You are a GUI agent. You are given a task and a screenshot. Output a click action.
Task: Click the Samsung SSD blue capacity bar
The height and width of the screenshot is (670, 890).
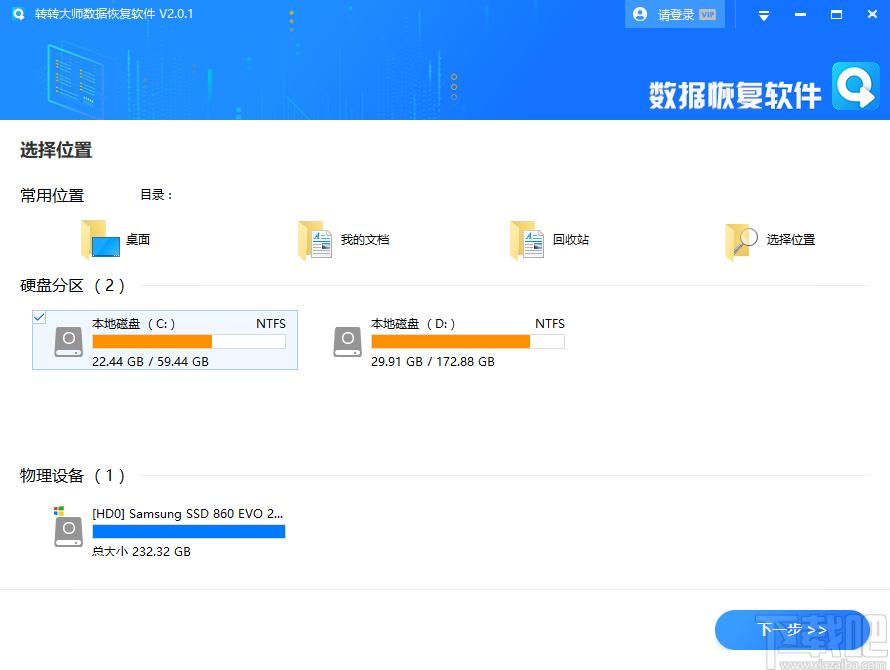tap(188, 531)
